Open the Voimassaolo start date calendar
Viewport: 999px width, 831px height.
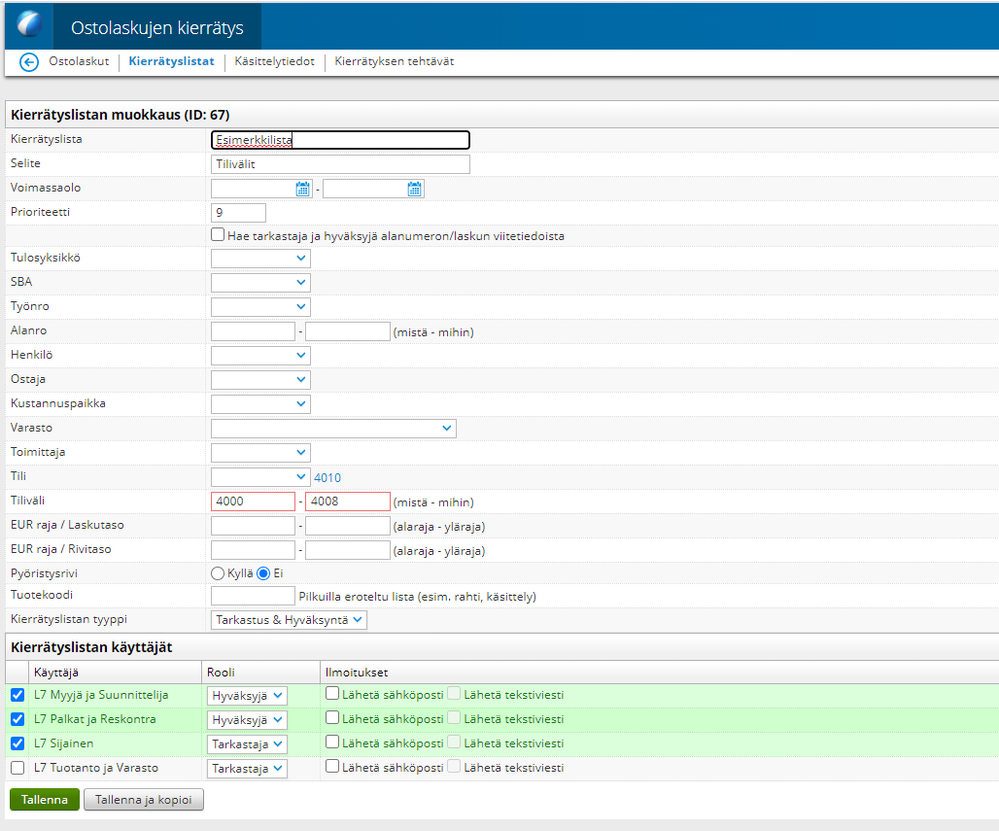pyautogui.click(x=303, y=189)
